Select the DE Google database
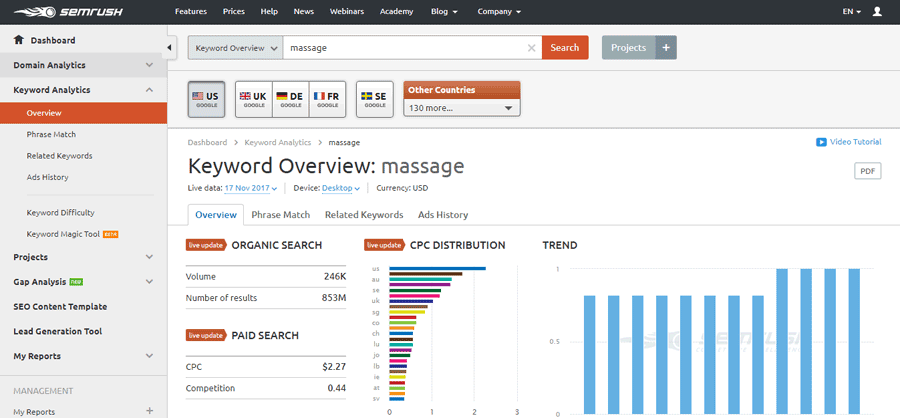This screenshot has height=418, width=900. pyautogui.click(x=290, y=99)
